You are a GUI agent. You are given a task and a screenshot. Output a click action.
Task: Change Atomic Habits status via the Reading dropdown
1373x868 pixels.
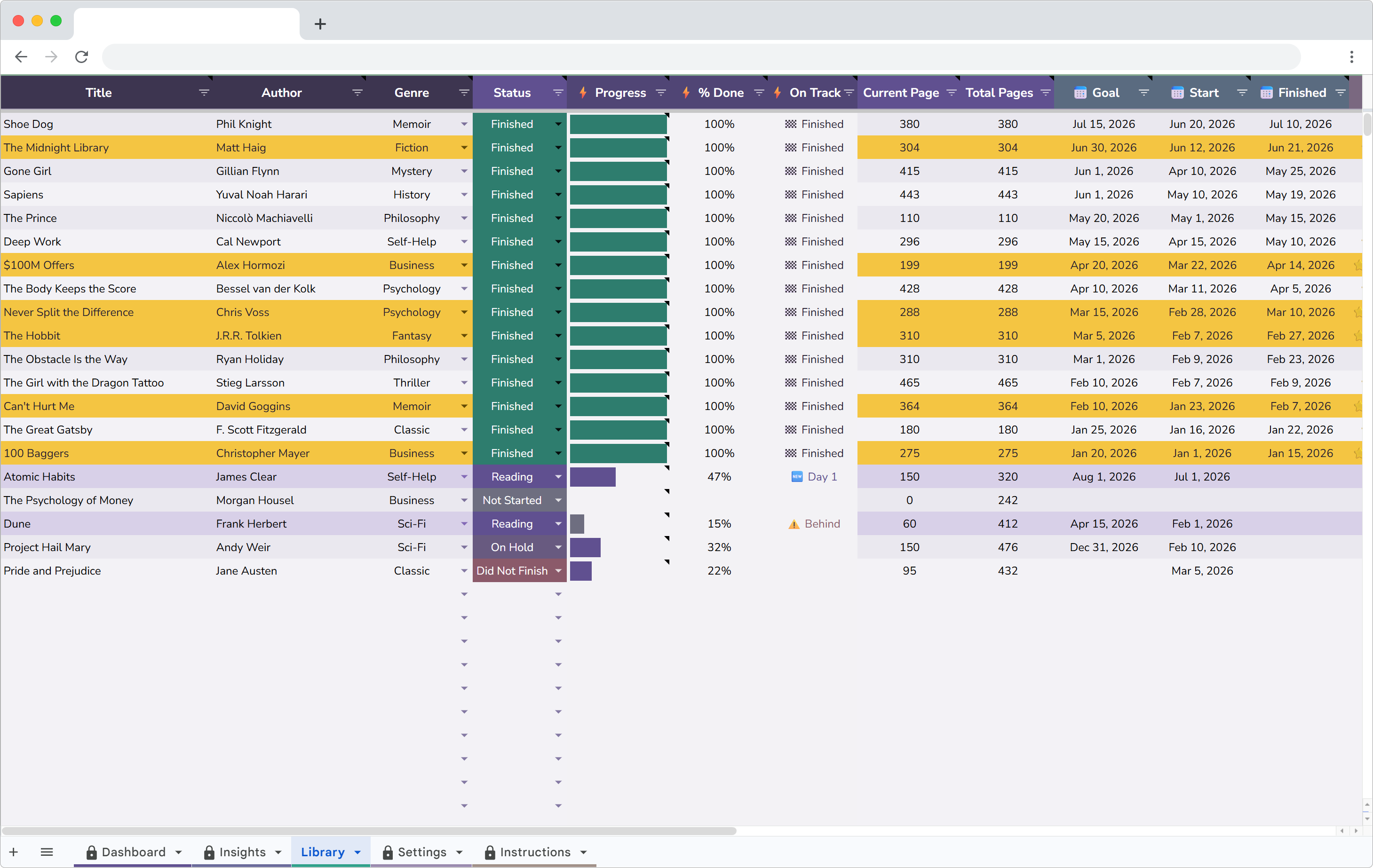pos(558,476)
